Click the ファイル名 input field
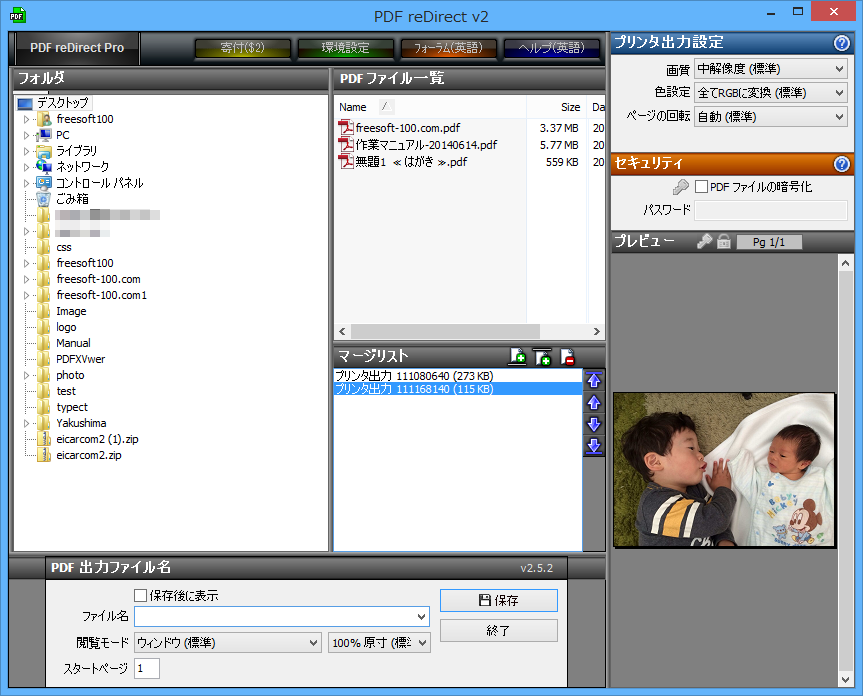The width and height of the screenshot is (863, 696). click(x=281, y=616)
